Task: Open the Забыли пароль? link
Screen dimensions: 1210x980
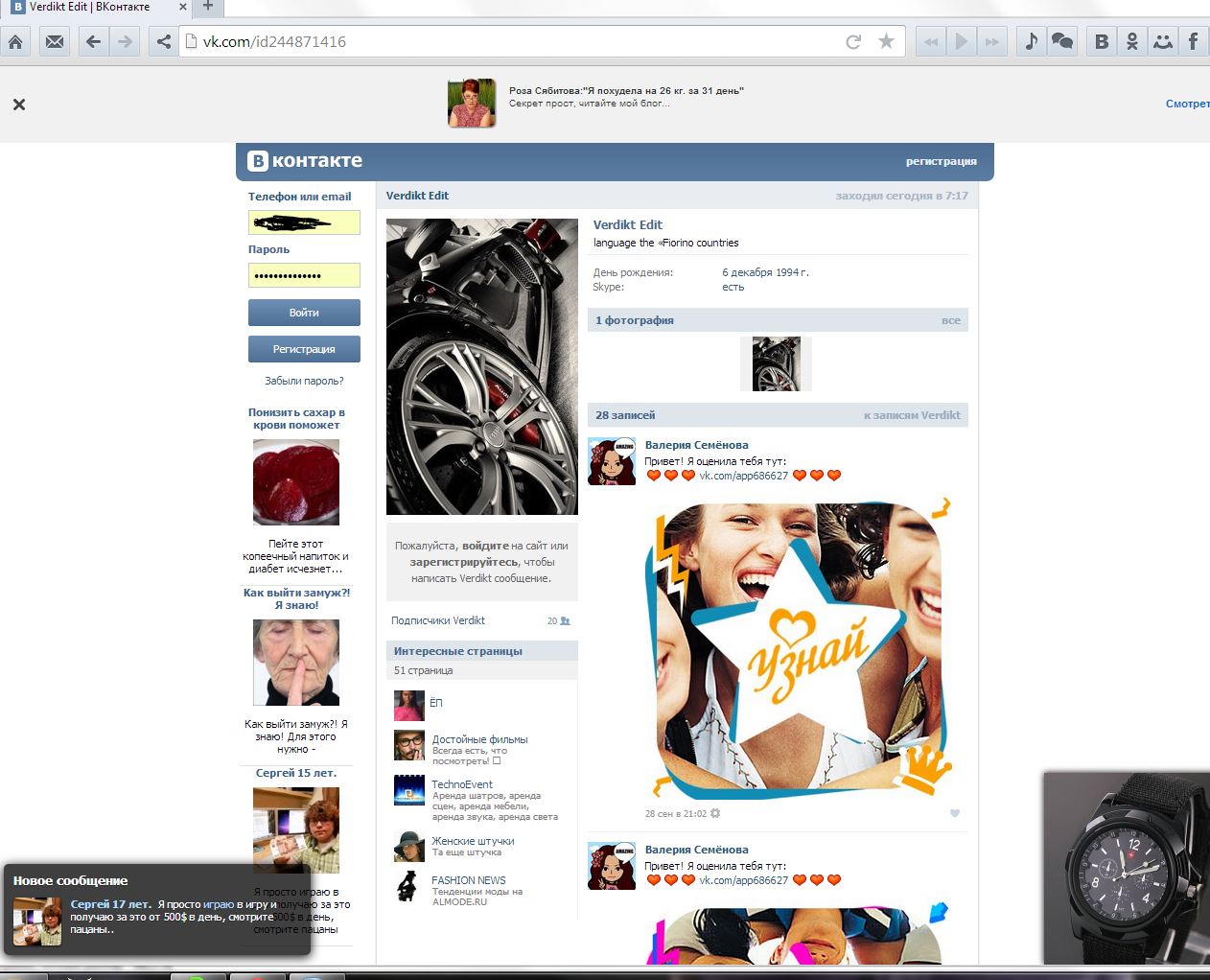Action: 304,381
